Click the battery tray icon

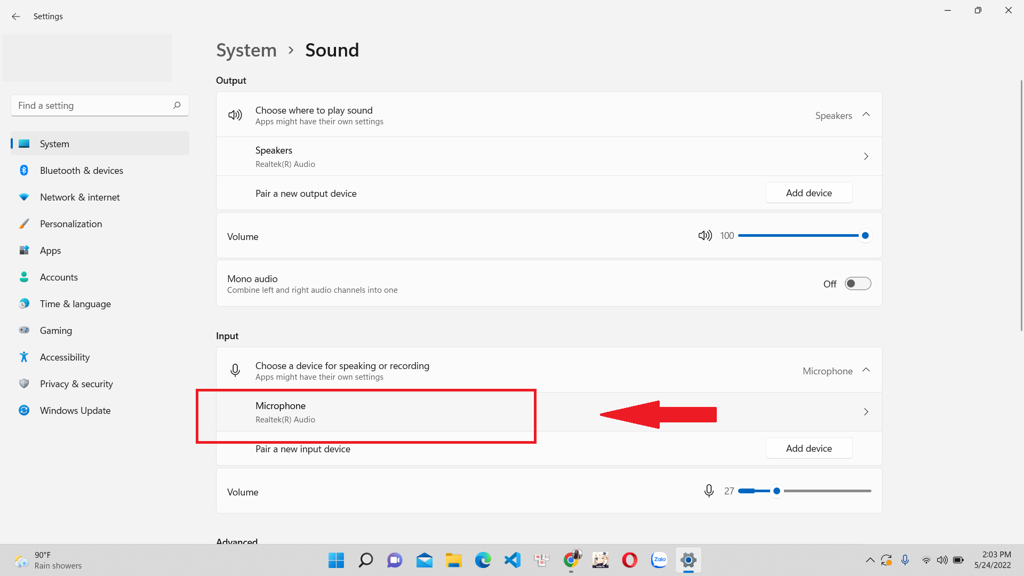(x=958, y=560)
